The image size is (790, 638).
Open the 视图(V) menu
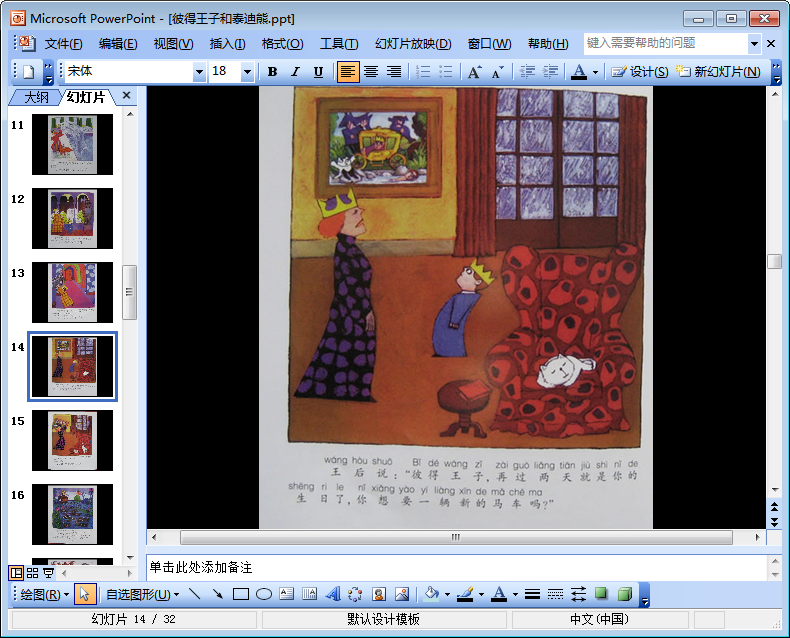173,44
